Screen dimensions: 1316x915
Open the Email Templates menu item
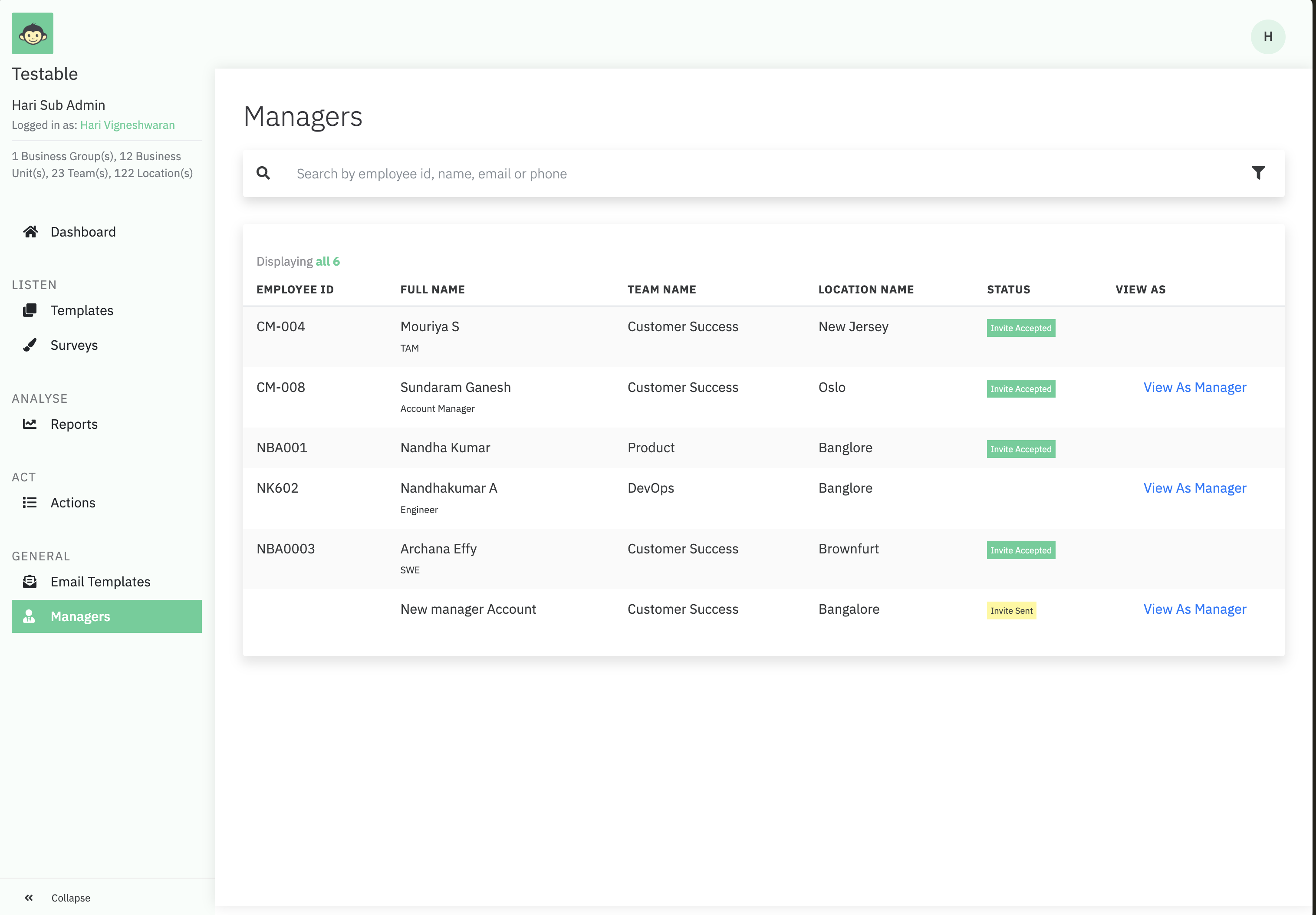100,582
